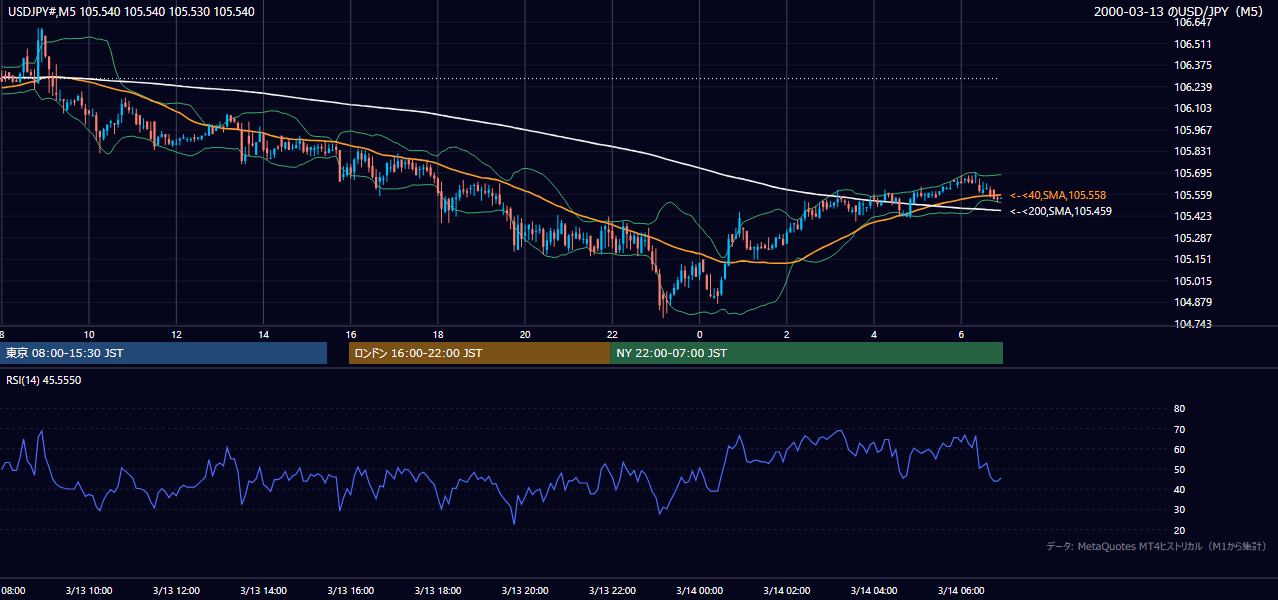Click the RSI(14) 45.5550 indicator label

click(x=44, y=380)
